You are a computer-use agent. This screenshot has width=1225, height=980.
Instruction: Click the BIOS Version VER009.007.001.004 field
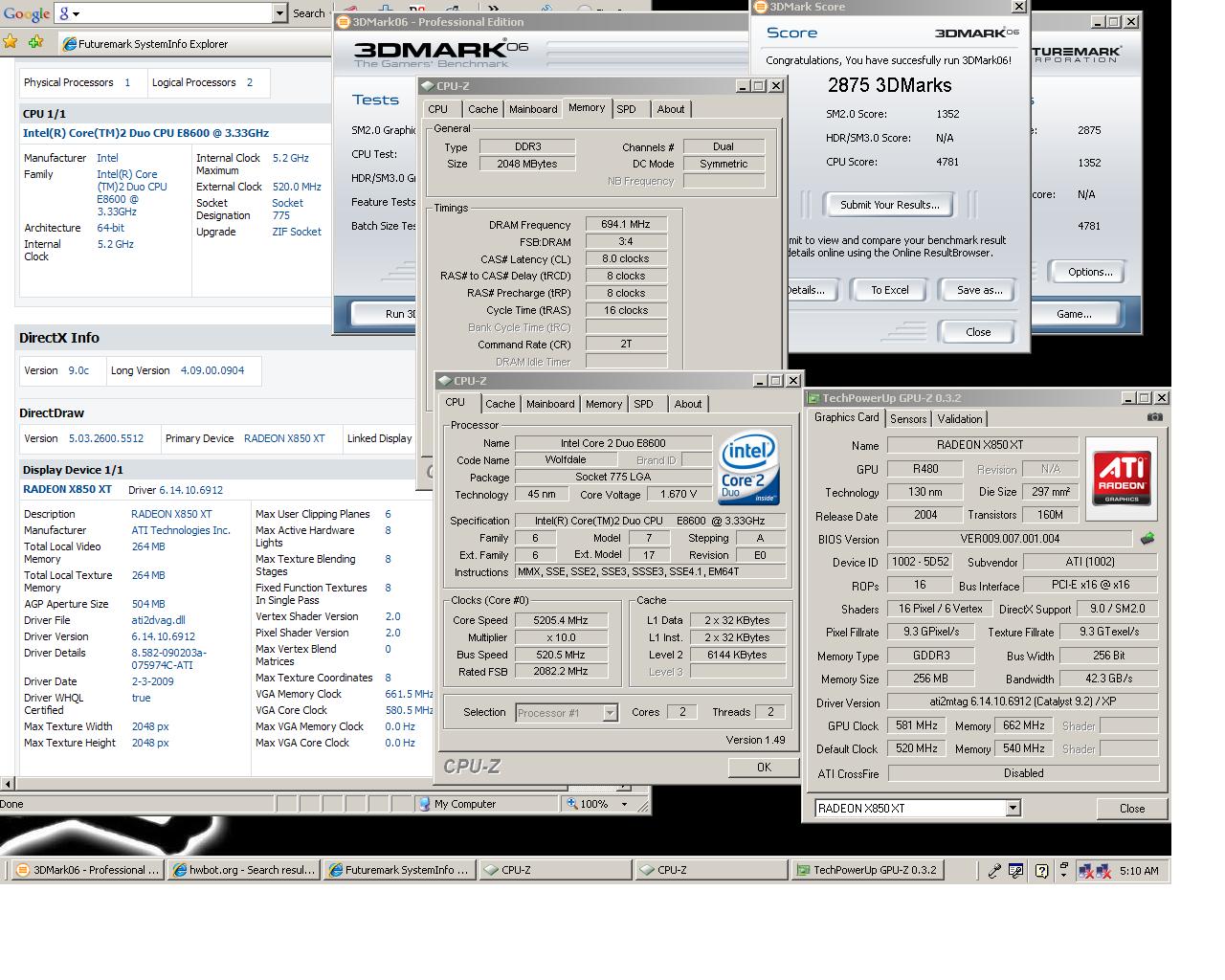1010,539
